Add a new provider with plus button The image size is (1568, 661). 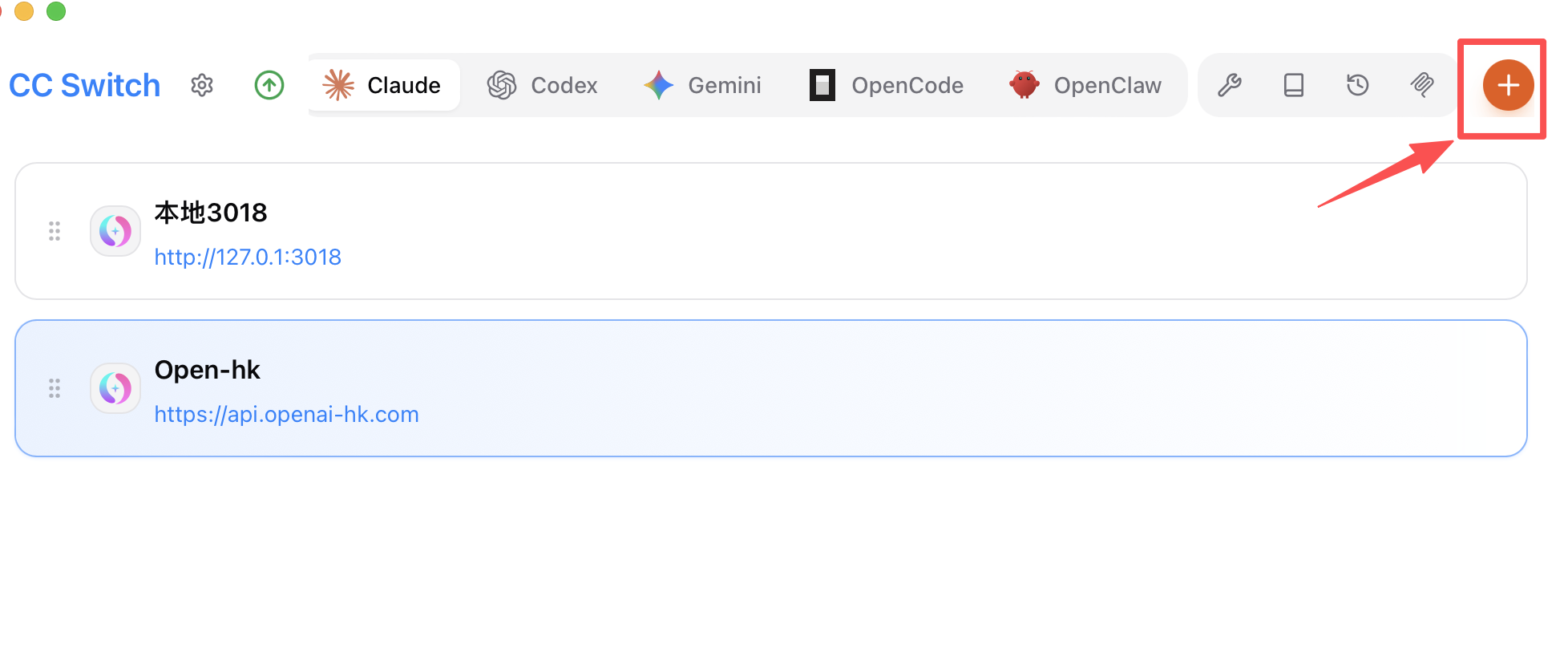[x=1508, y=85]
